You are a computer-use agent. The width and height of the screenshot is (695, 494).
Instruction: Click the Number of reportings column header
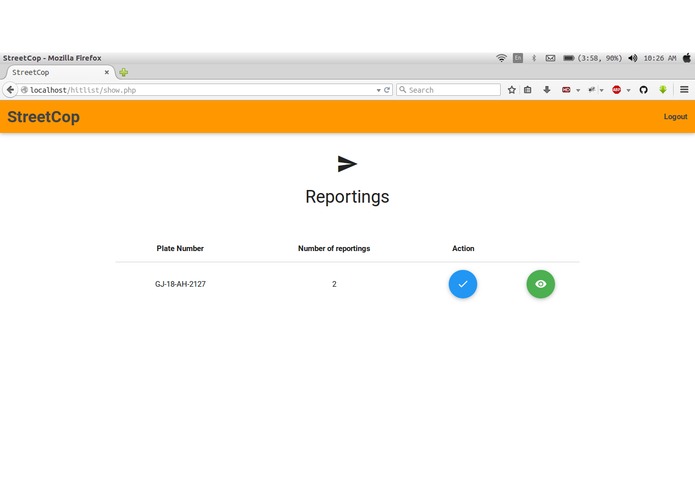334,249
